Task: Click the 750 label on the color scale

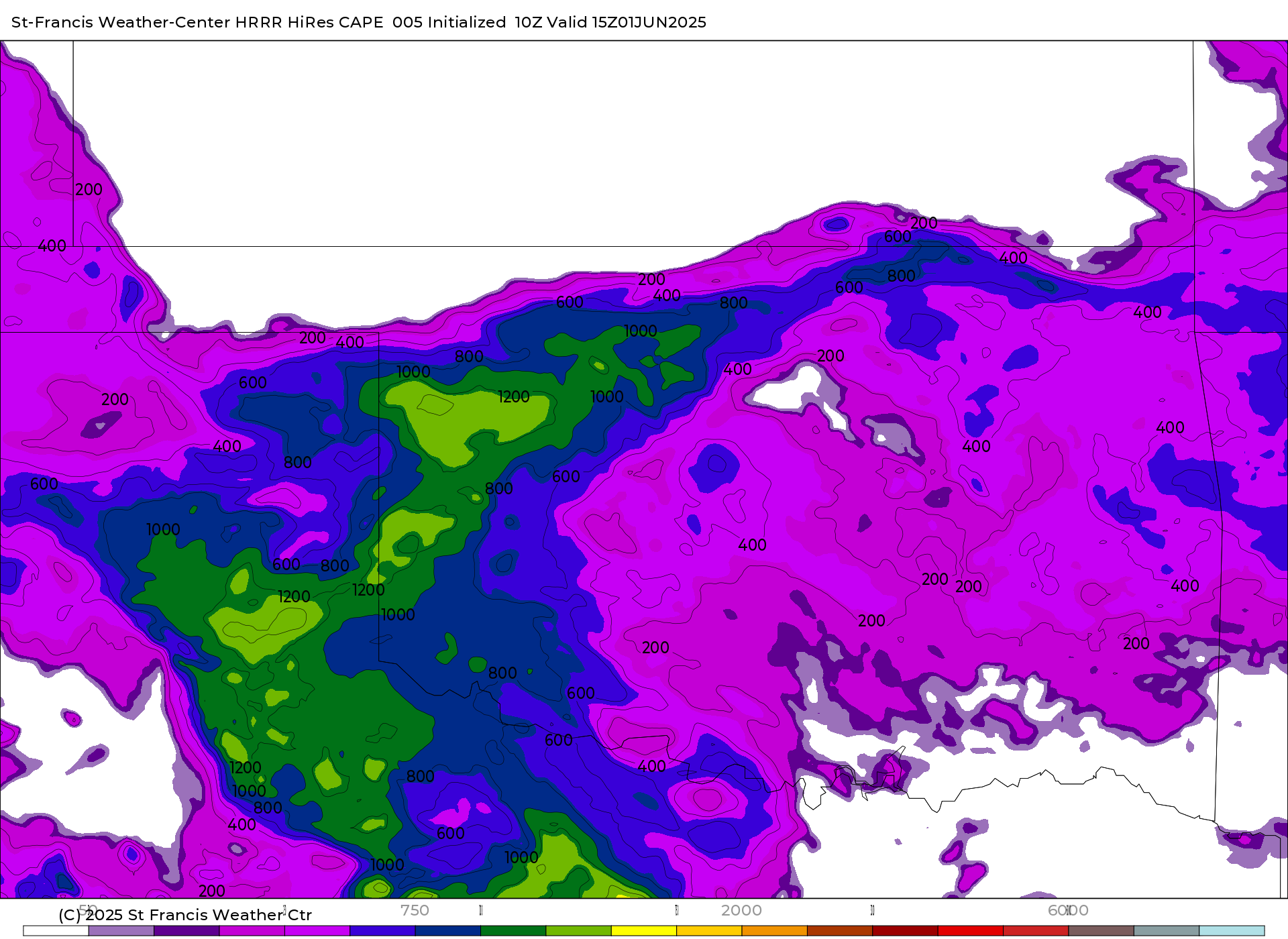Action: [x=415, y=910]
